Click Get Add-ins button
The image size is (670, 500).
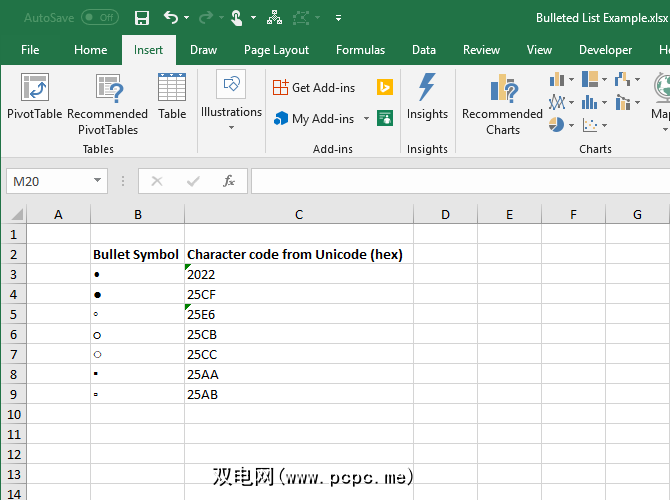click(x=313, y=88)
